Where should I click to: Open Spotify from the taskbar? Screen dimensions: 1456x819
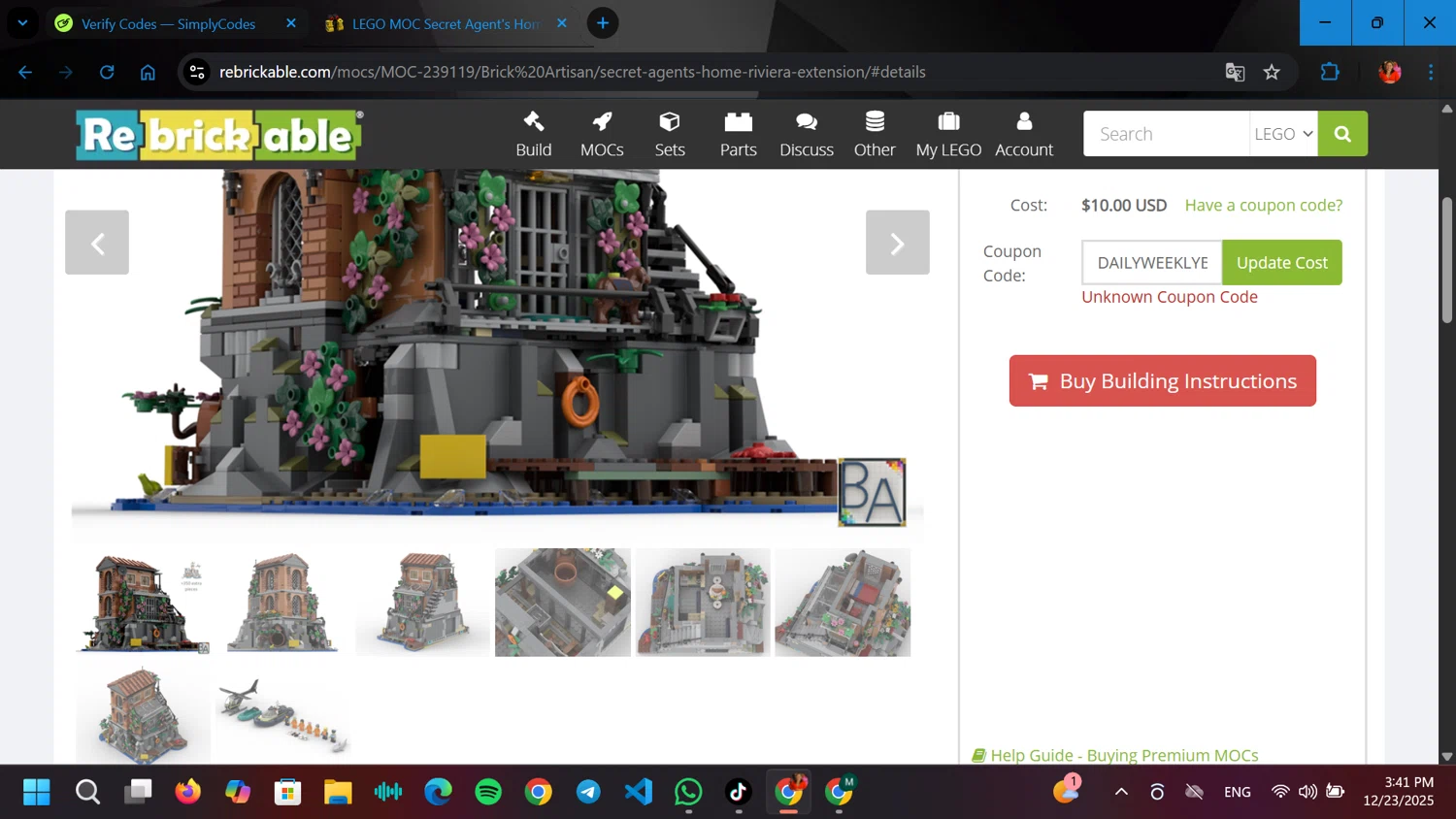(488, 792)
